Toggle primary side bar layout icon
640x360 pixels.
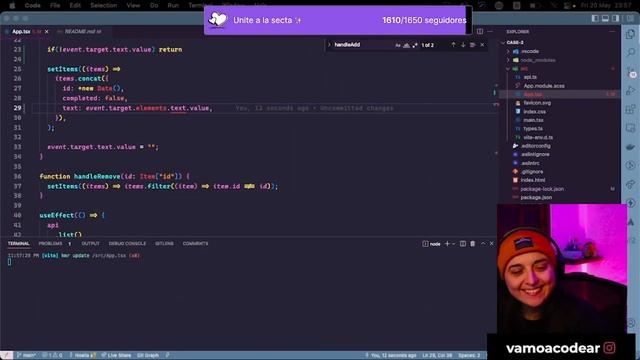click(595, 18)
